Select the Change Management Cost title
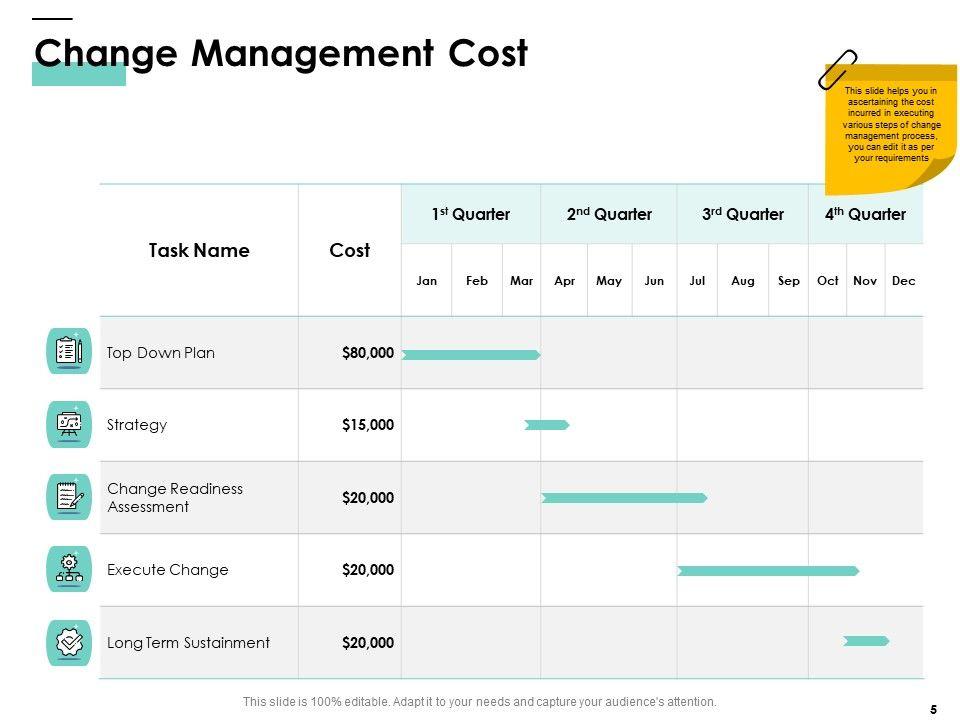Viewport: 960px width, 720px height. click(281, 53)
